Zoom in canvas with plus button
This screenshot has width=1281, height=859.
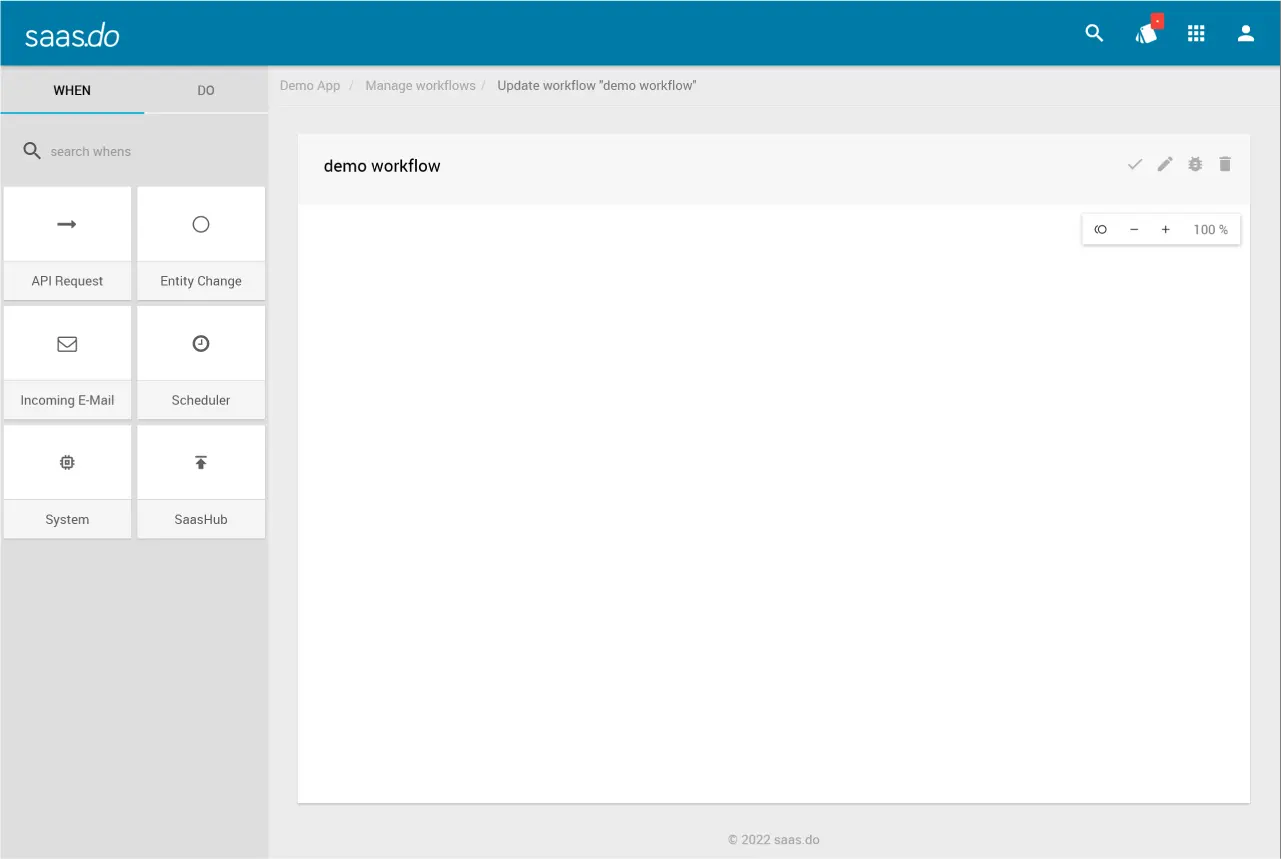[1165, 230]
